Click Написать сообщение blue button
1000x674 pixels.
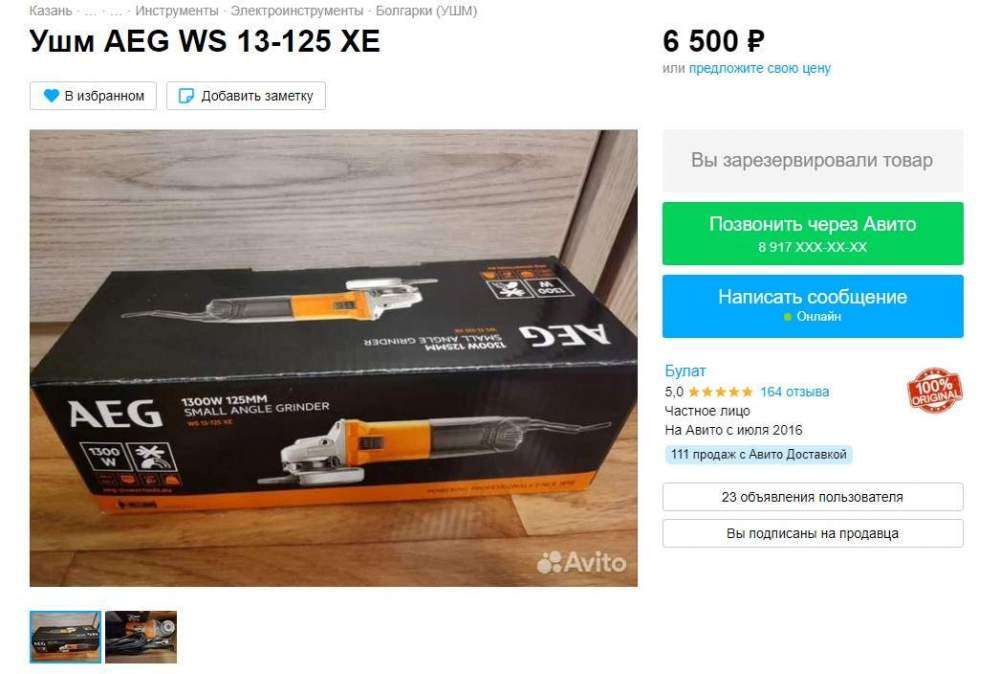coord(812,306)
